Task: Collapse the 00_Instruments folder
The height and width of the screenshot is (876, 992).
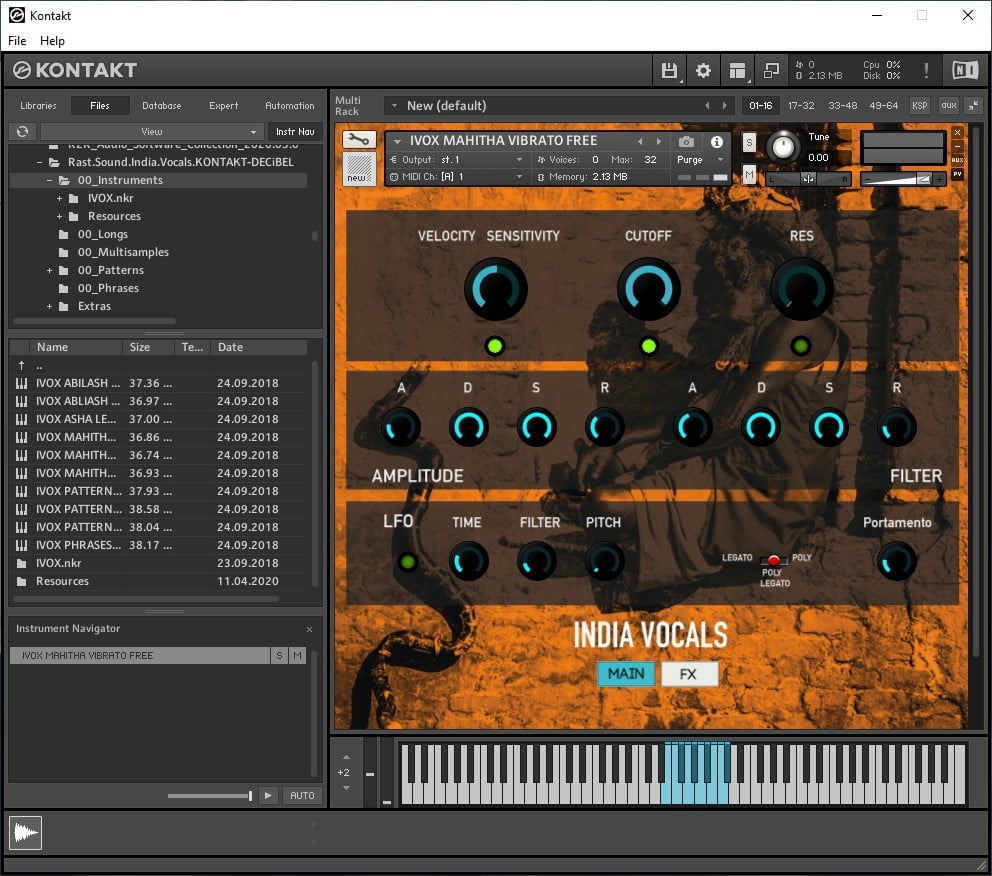Action: [49, 180]
